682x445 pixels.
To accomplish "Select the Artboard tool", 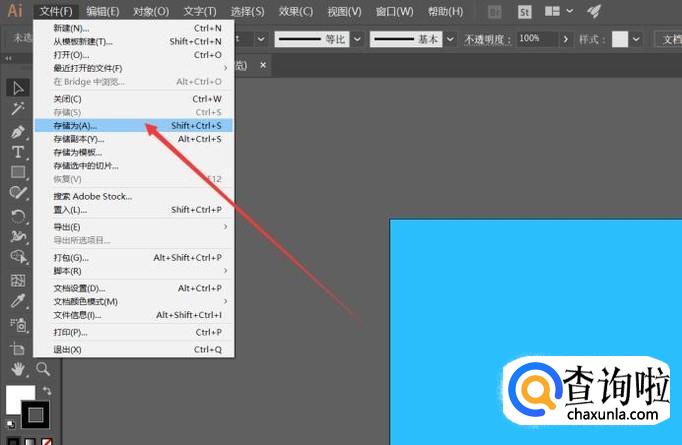I will click(18, 348).
